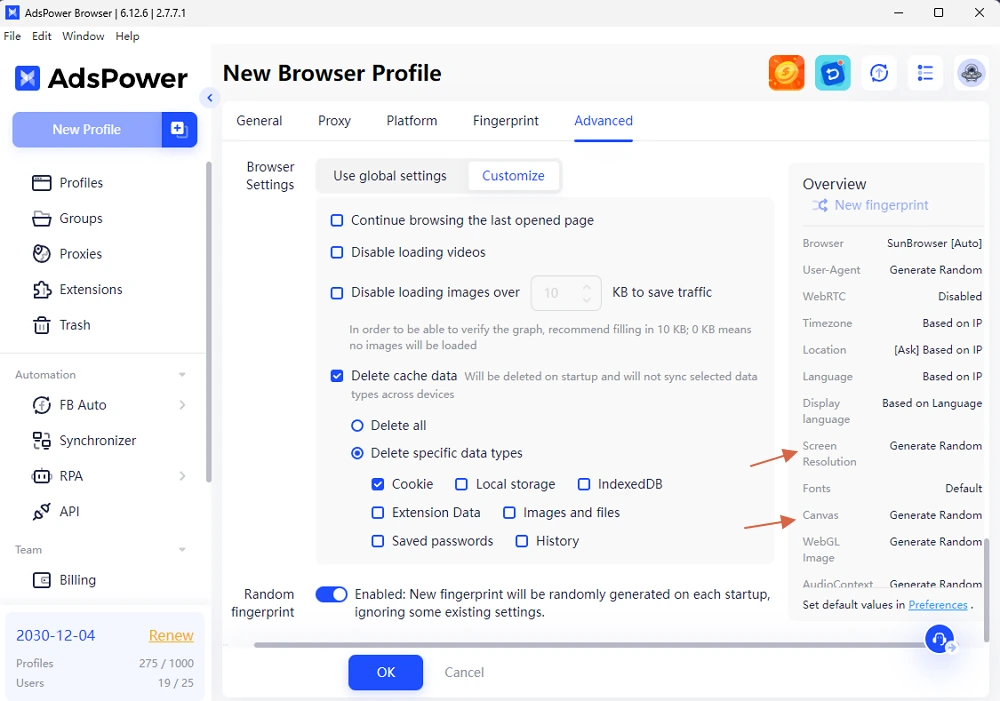Screen dimensions: 1000x701
Task: Click the update sync arrow icon
Action: (x=879, y=73)
